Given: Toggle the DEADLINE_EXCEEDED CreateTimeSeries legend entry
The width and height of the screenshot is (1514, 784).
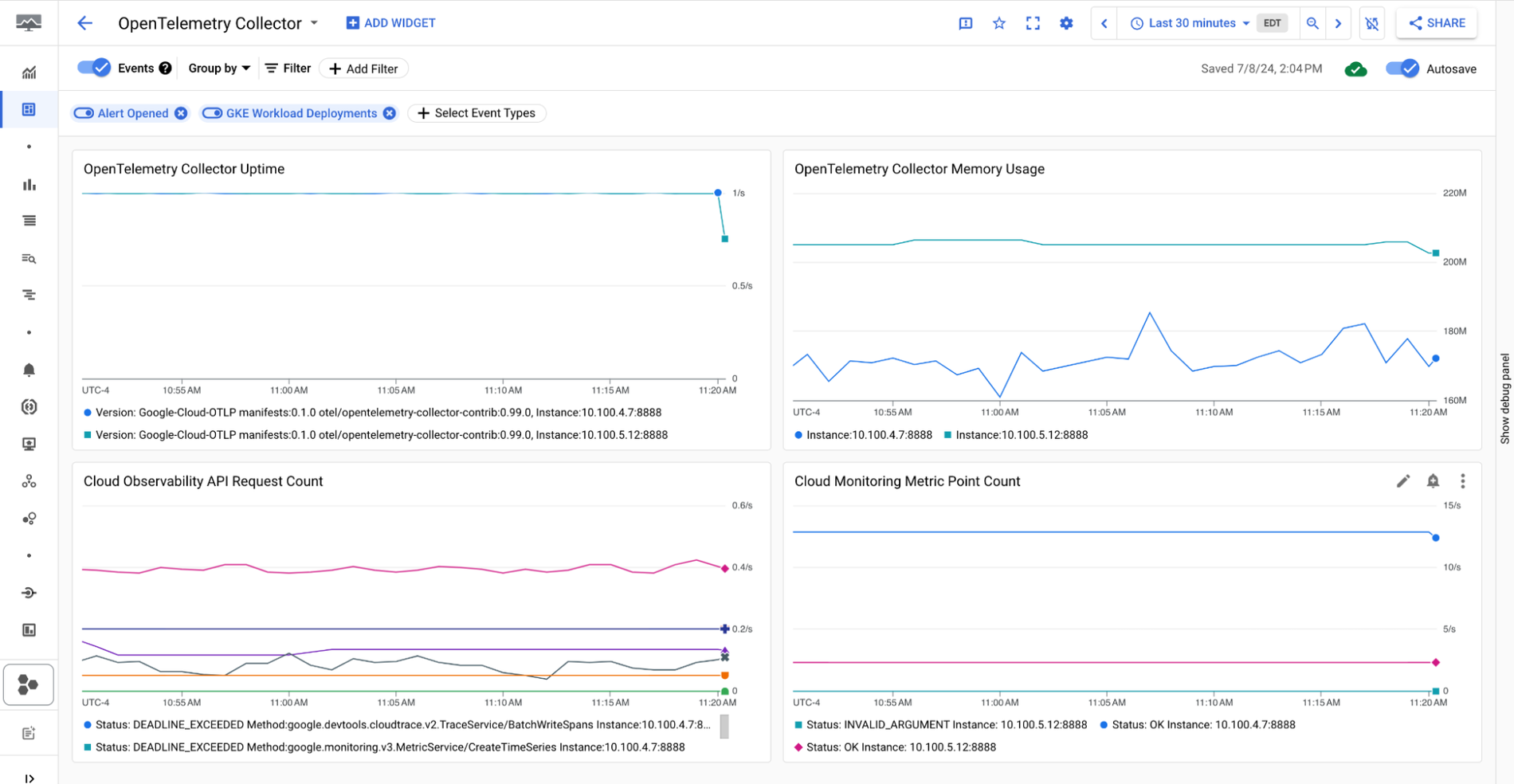Looking at the screenshot, I should click(384, 747).
